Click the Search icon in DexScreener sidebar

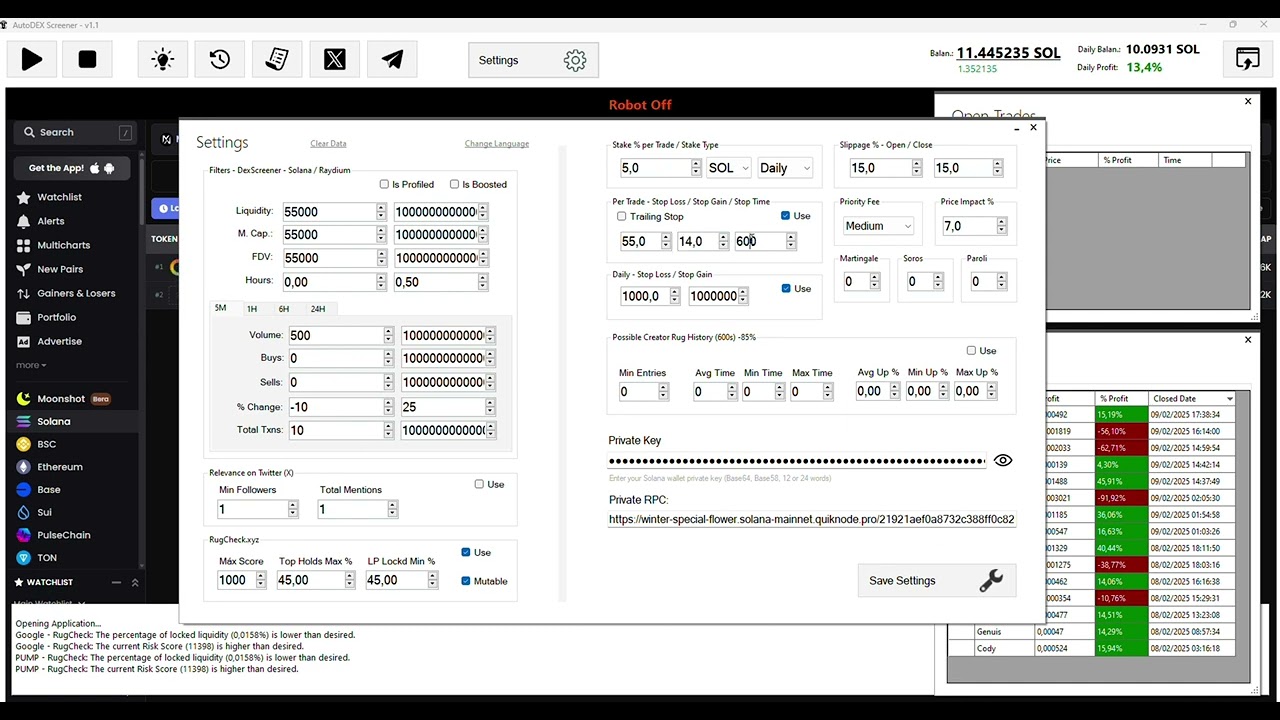(27, 132)
